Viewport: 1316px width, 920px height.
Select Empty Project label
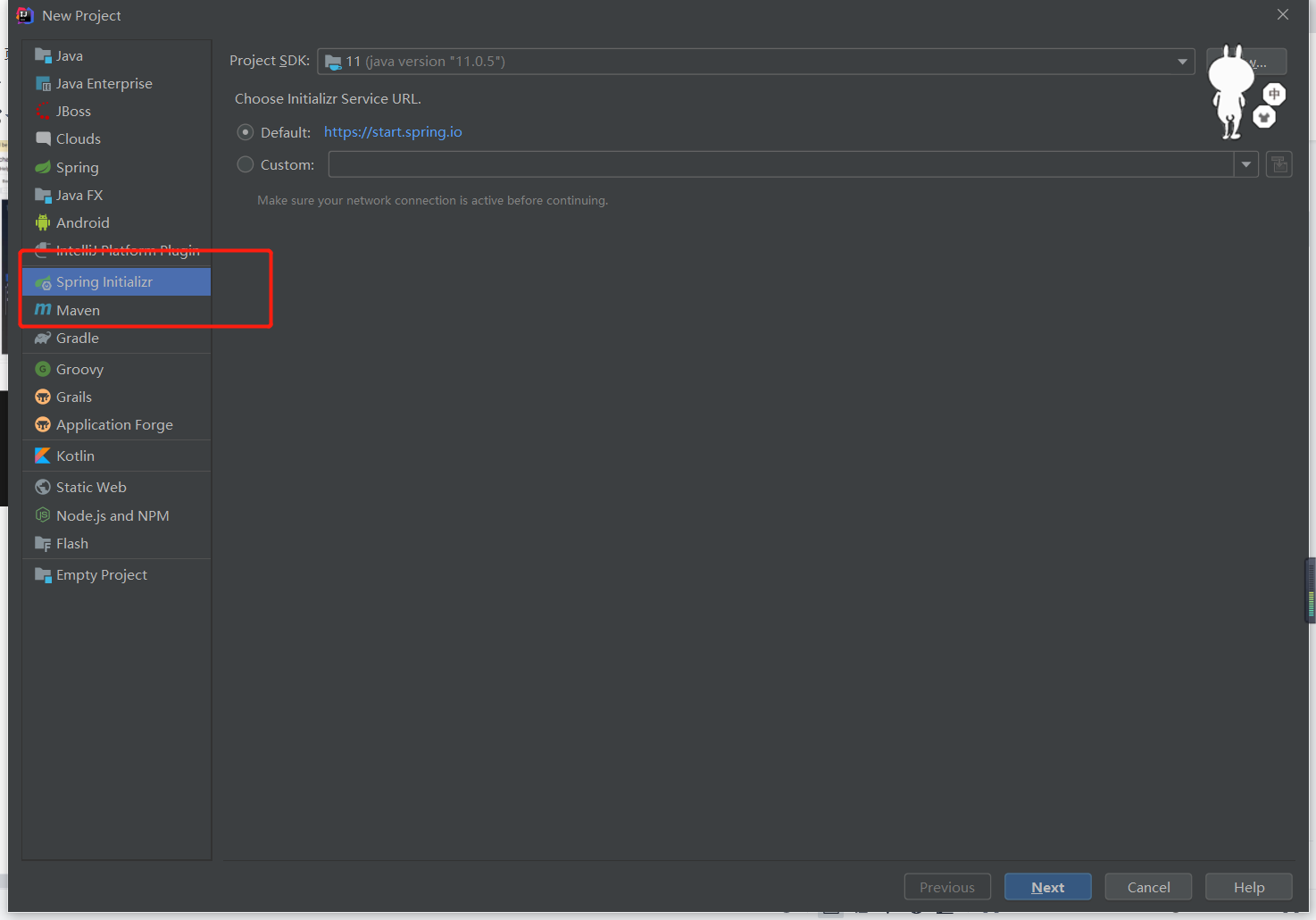click(102, 574)
